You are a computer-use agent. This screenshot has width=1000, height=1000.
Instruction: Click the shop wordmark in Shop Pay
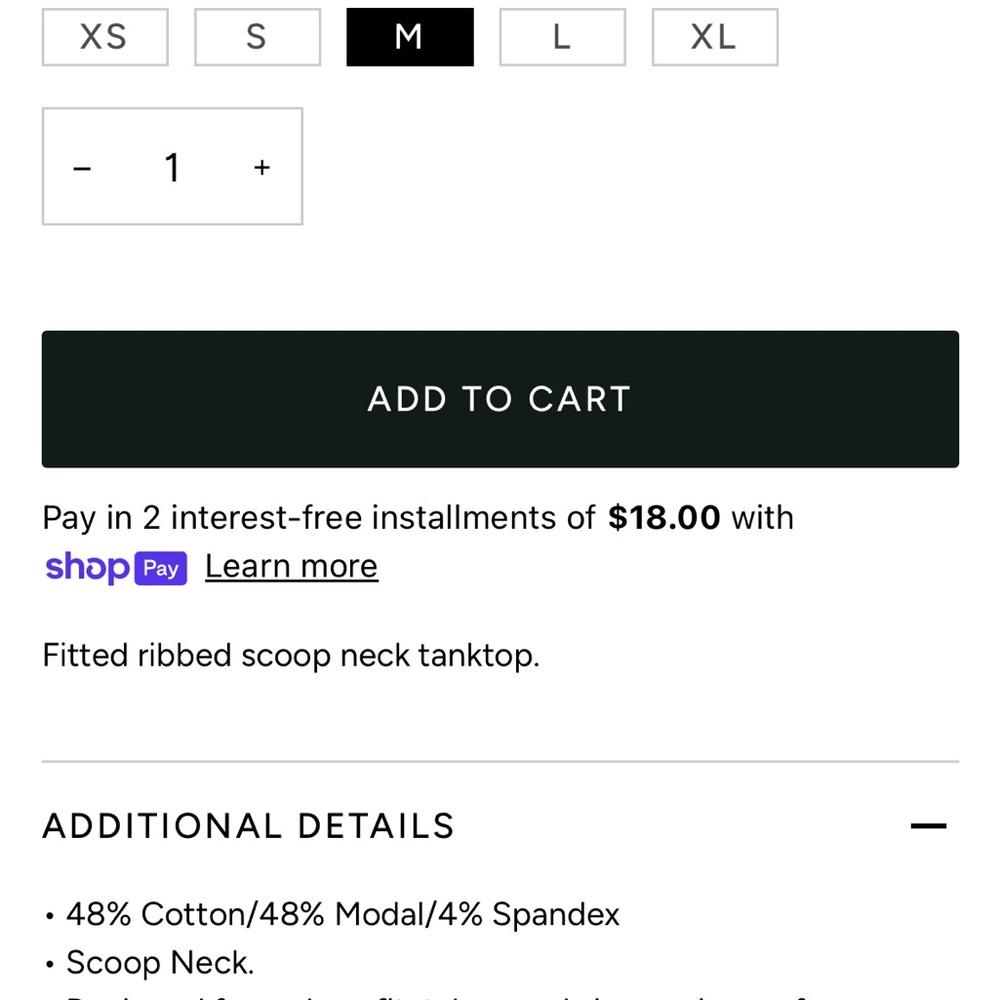(x=87, y=568)
